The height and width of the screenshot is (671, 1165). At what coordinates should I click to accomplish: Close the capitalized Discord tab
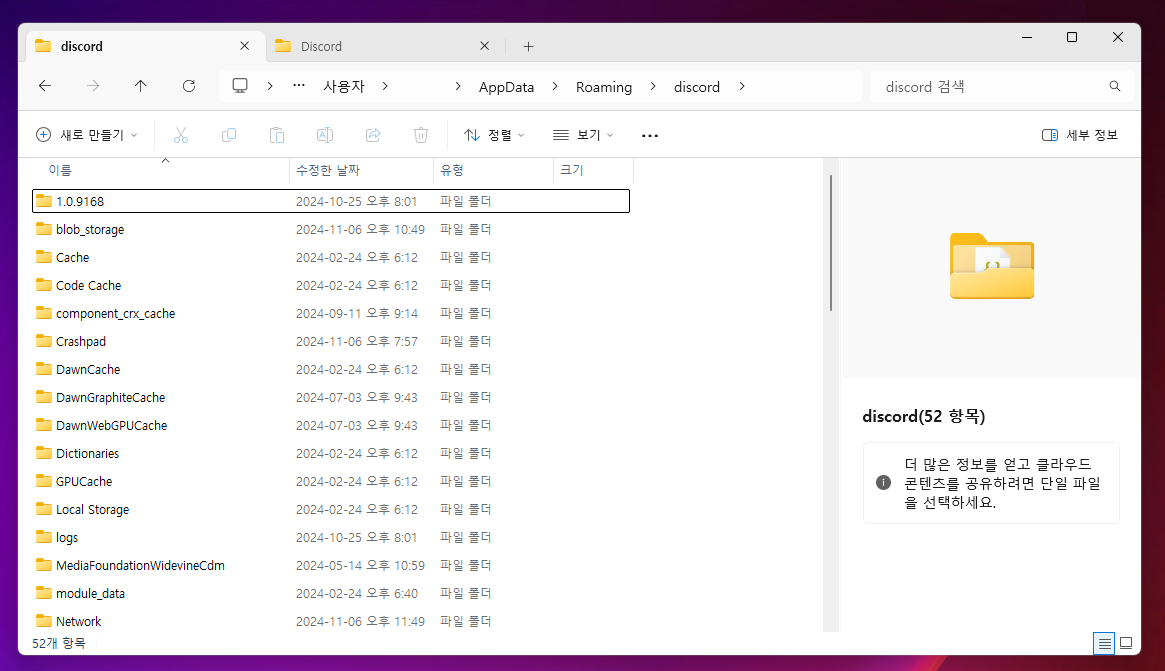(x=484, y=46)
